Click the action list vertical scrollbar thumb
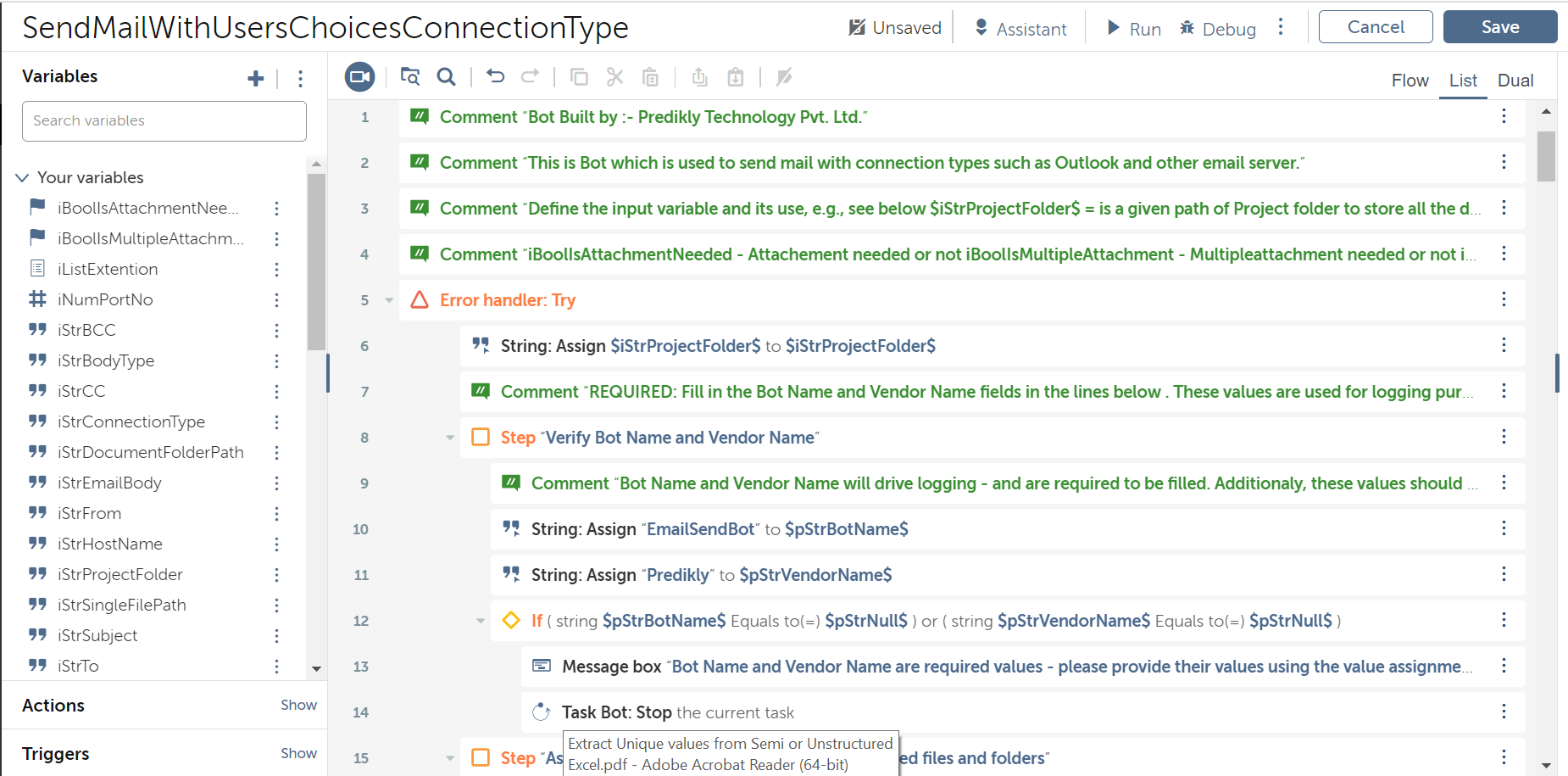The image size is (1568, 776). pos(1546,156)
